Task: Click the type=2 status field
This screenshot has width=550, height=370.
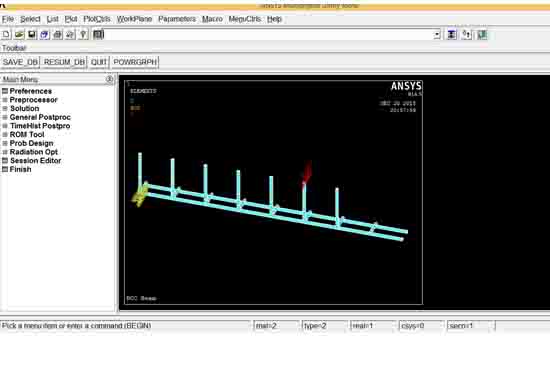Action: click(325, 326)
